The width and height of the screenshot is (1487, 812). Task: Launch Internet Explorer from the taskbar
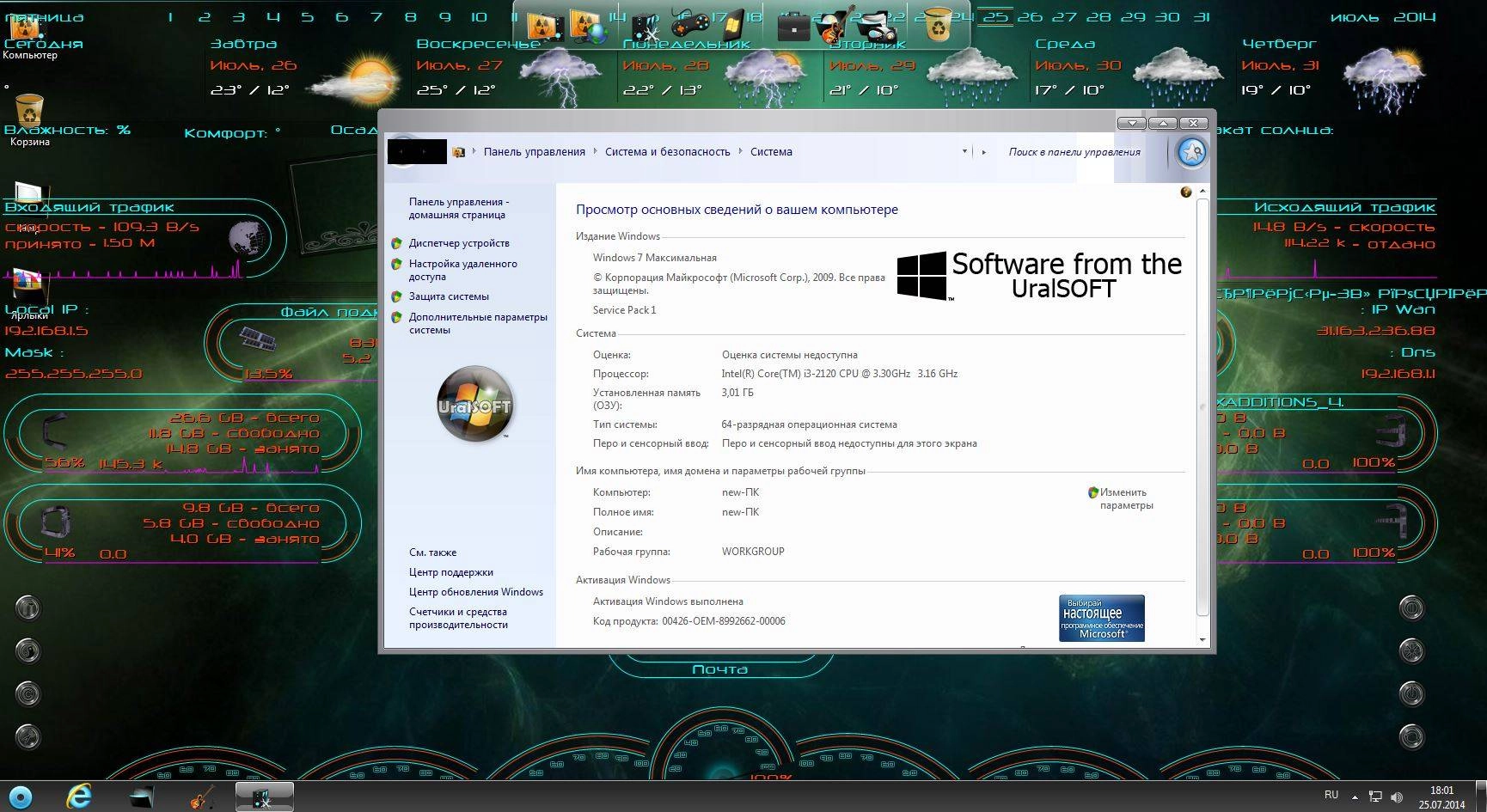[x=79, y=797]
